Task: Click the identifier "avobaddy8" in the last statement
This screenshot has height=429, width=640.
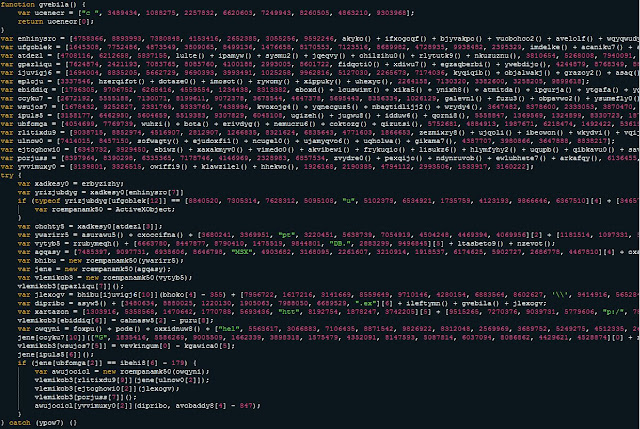Action: pyautogui.click(x=195, y=406)
